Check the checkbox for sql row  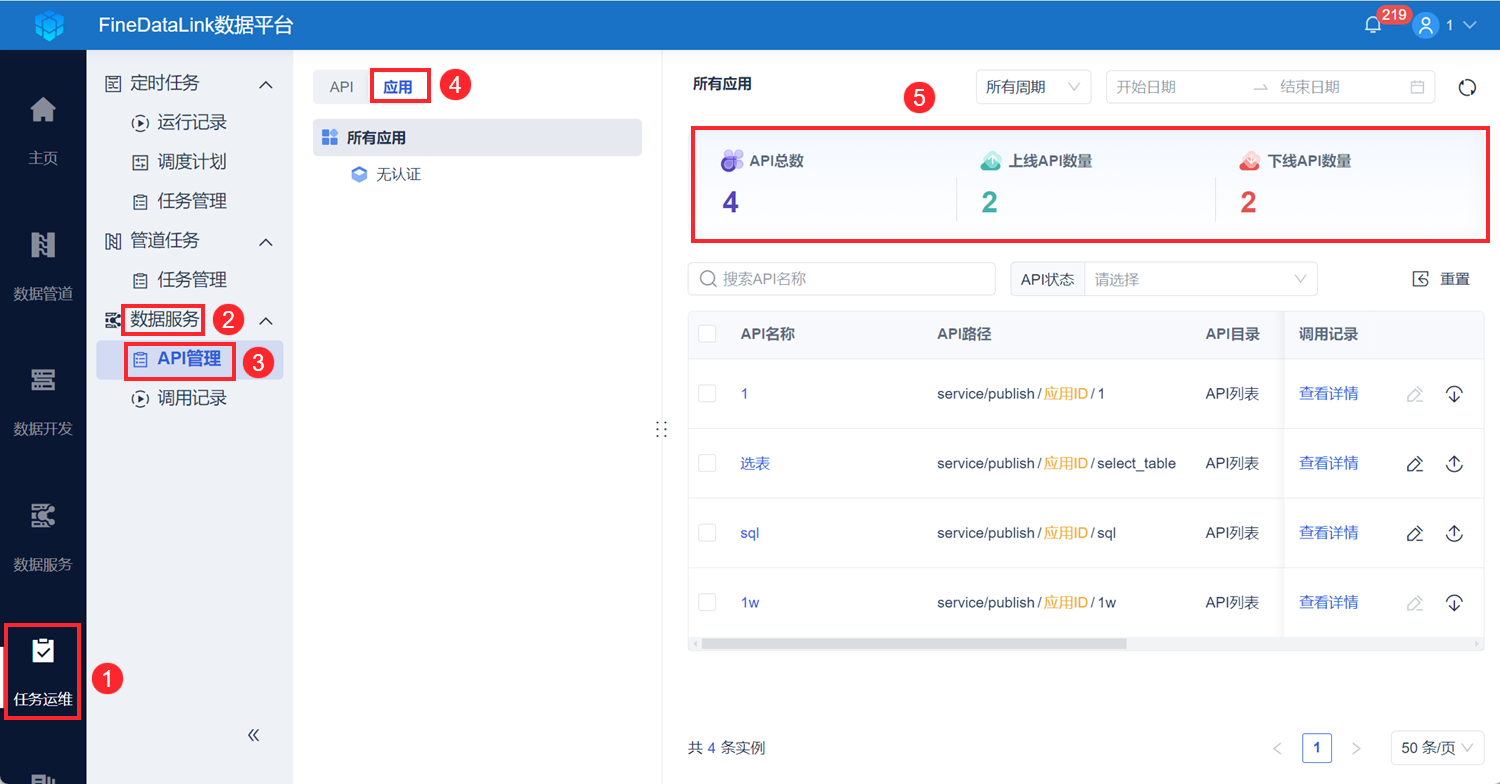click(707, 533)
